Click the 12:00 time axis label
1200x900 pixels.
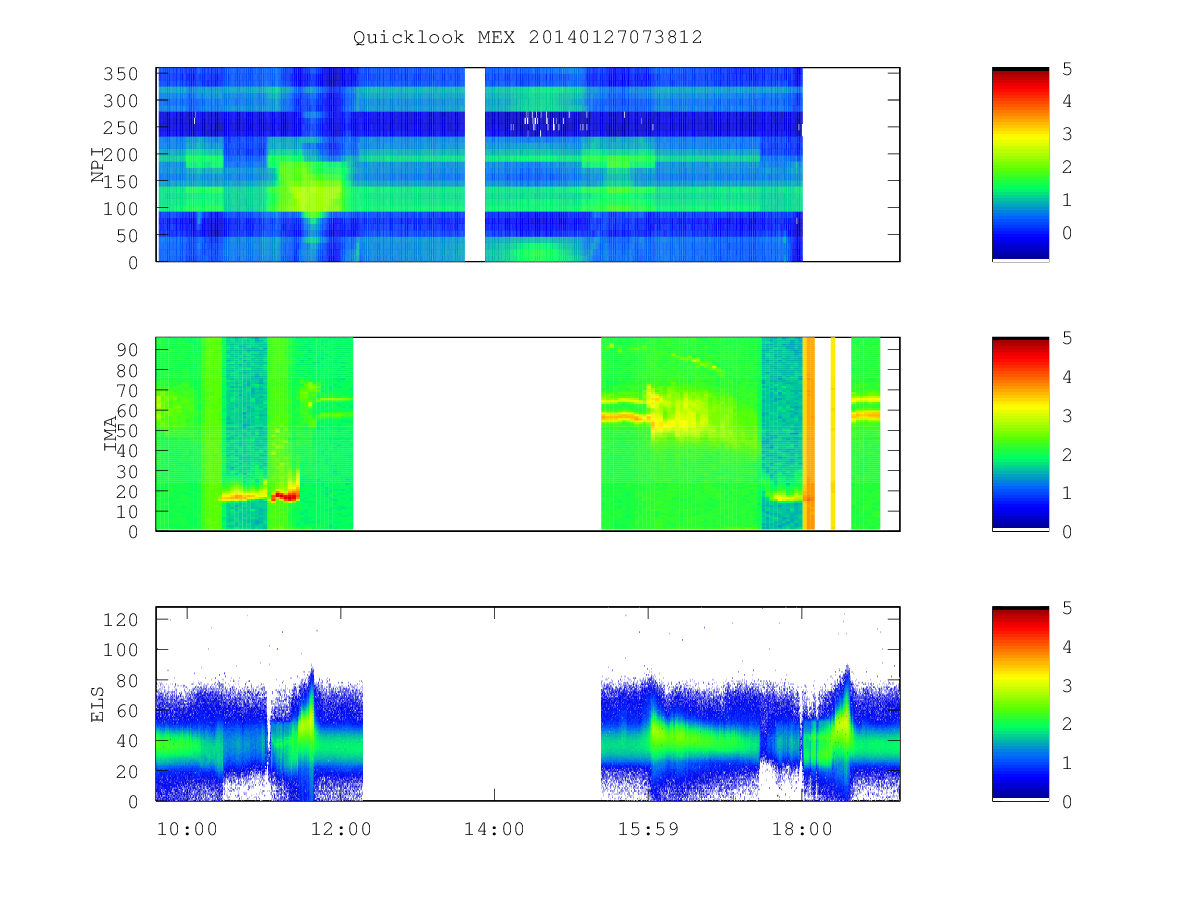341,829
